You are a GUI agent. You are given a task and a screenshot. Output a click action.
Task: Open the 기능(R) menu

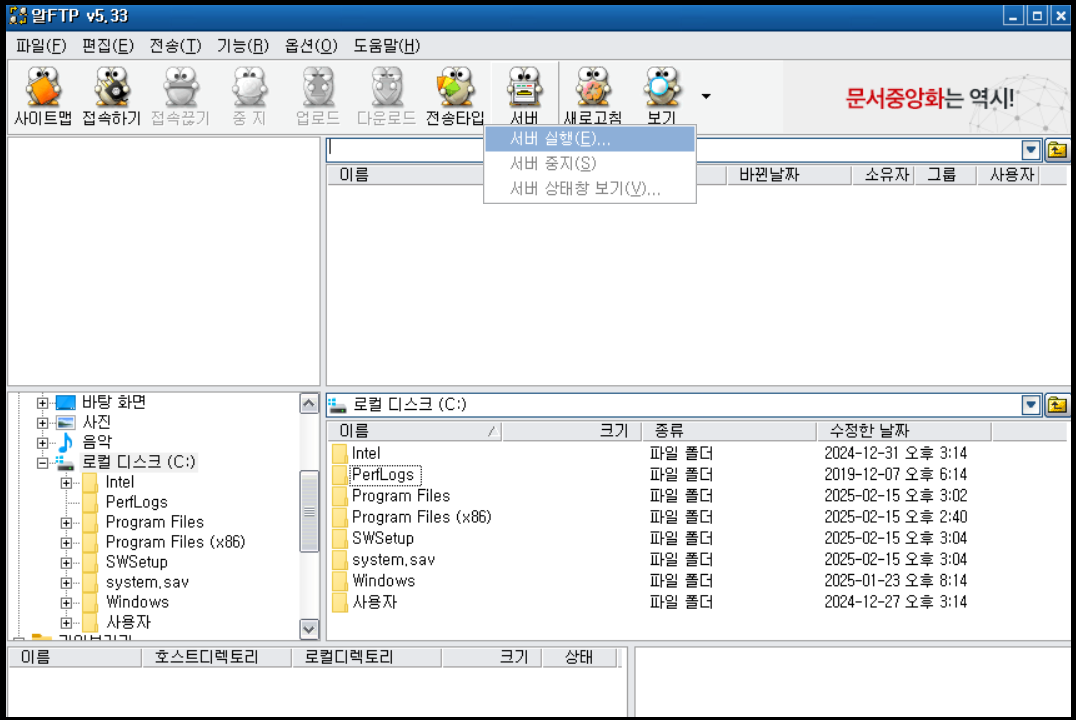pos(243,46)
